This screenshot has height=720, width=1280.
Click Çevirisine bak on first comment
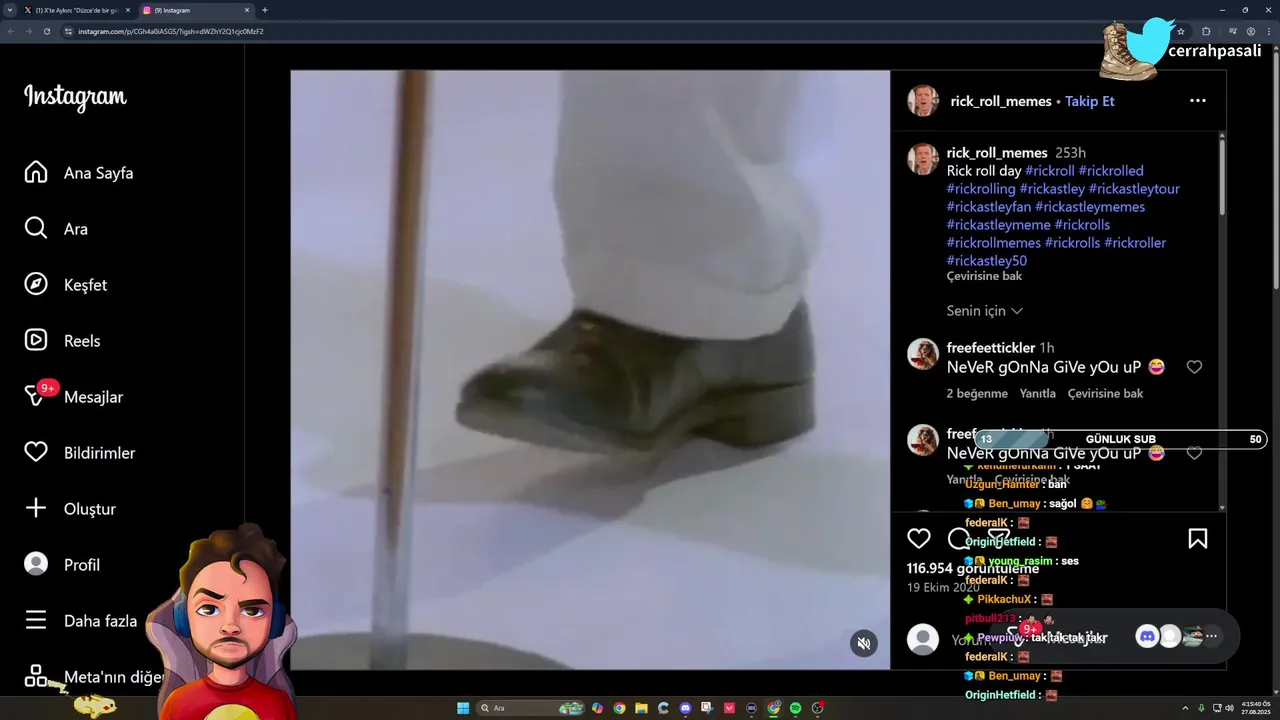[x=1106, y=393]
